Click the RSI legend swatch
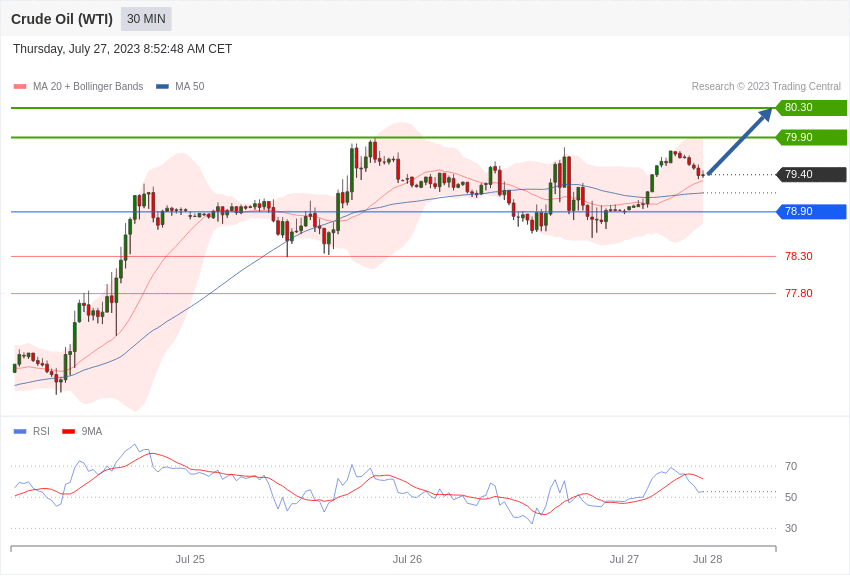This screenshot has height=576, width=850. [x=20, y=432]
